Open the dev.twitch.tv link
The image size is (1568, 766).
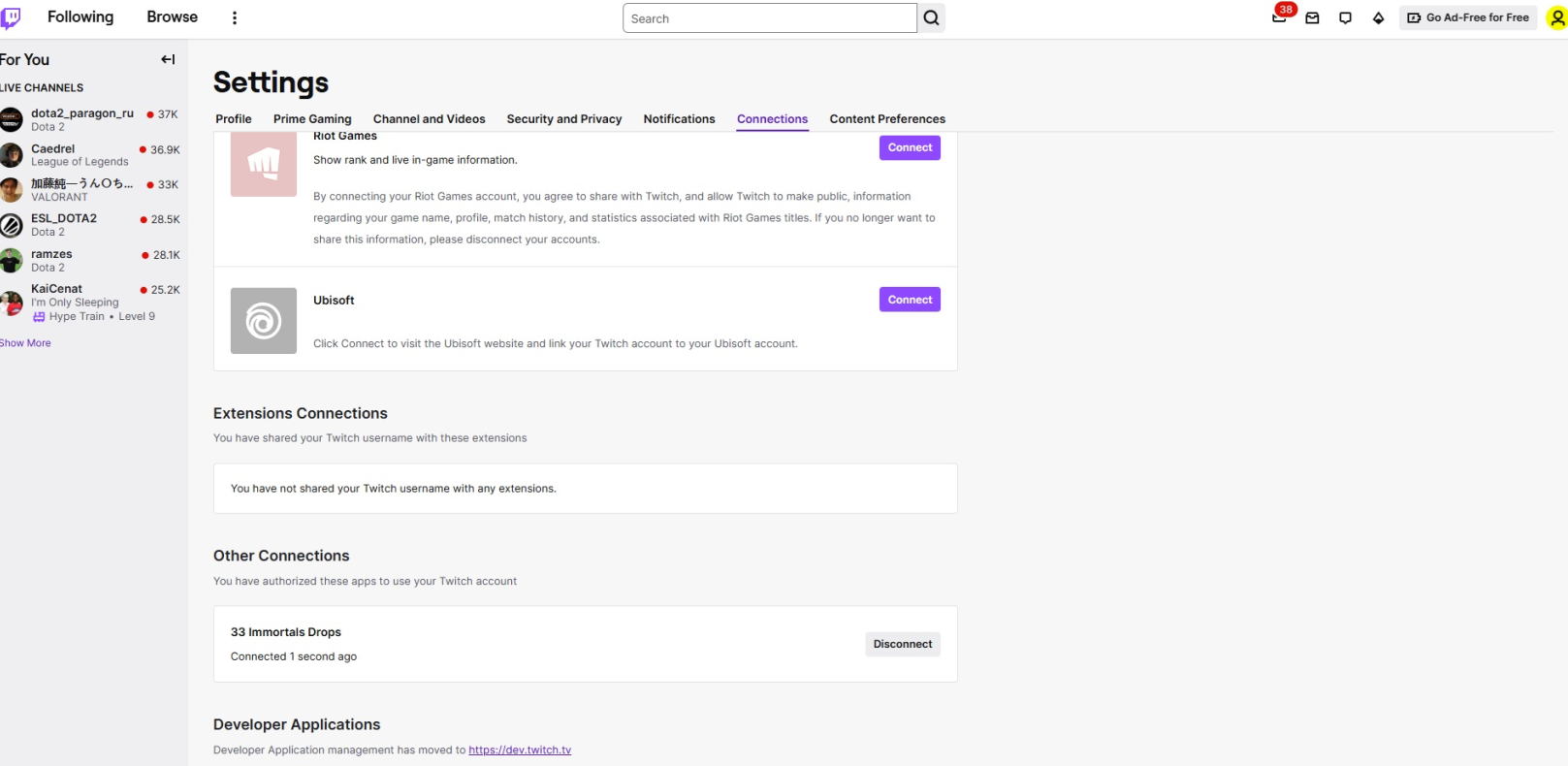[520, 750]
